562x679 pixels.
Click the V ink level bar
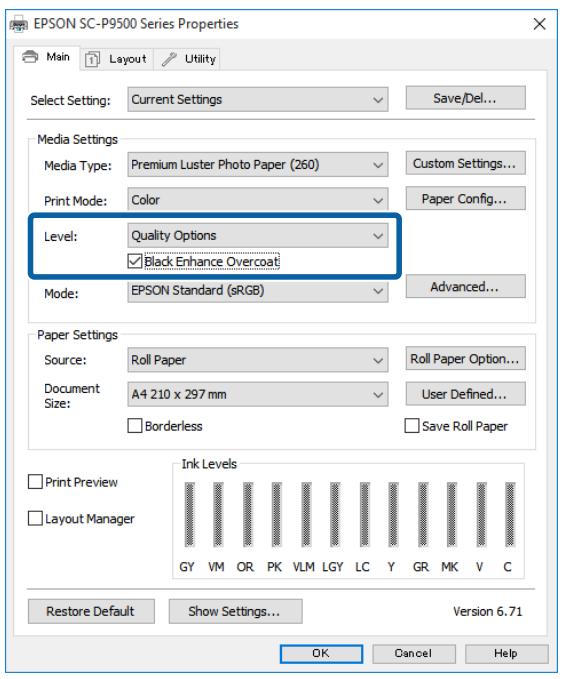coord(481,514)
